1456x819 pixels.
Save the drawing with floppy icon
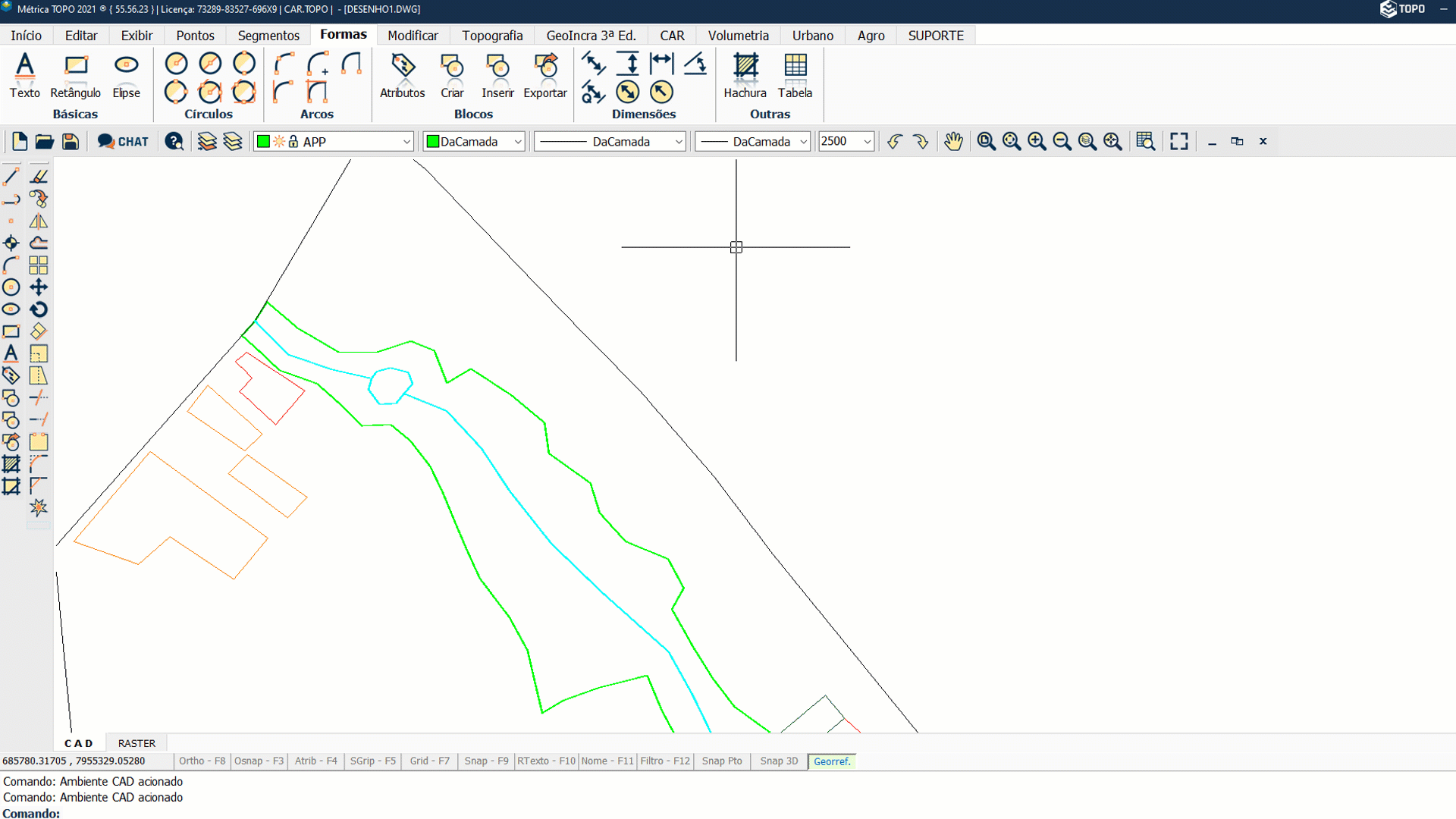click(71, 141)
